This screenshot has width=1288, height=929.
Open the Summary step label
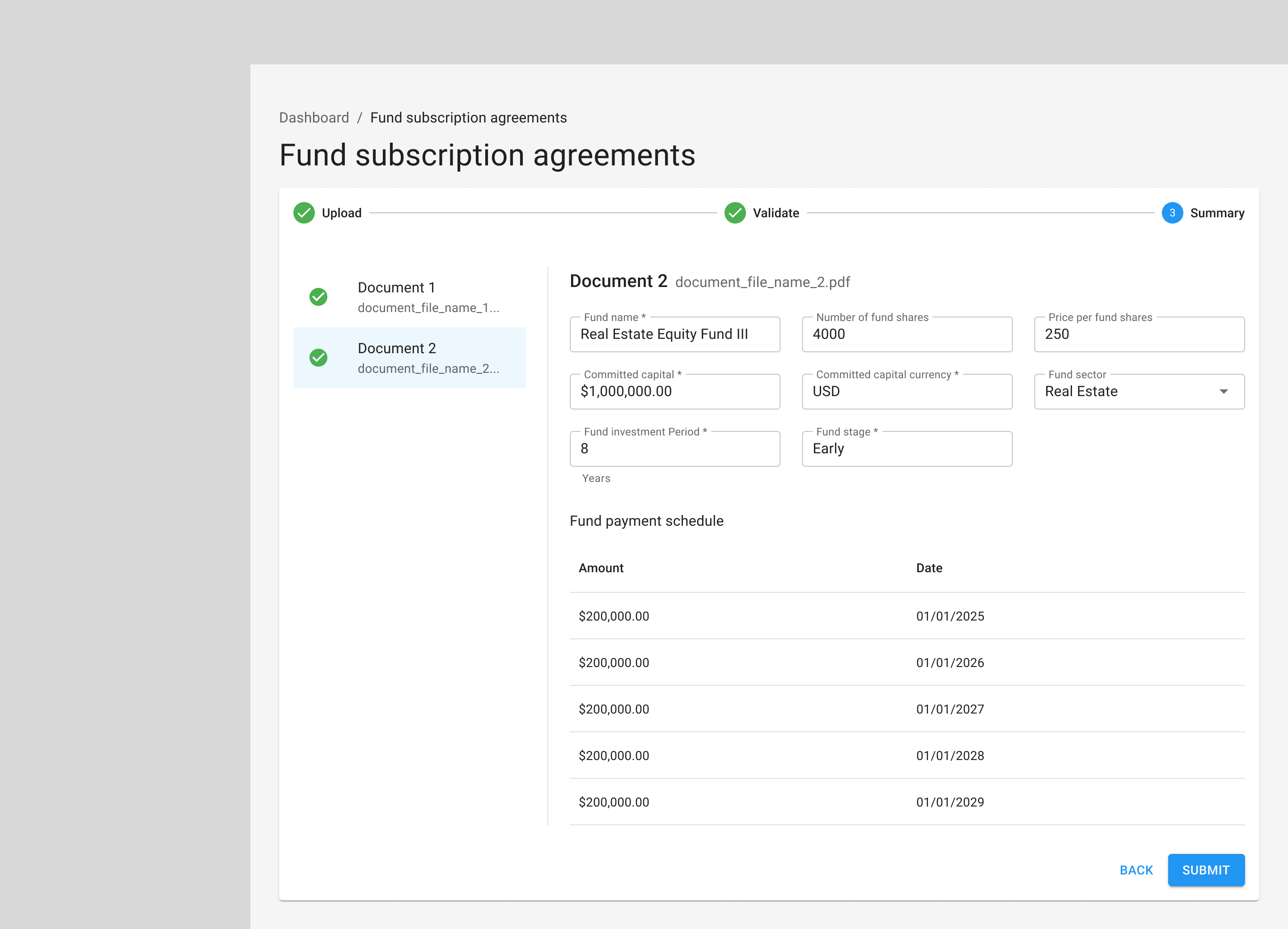click(x=1217, y=213)
